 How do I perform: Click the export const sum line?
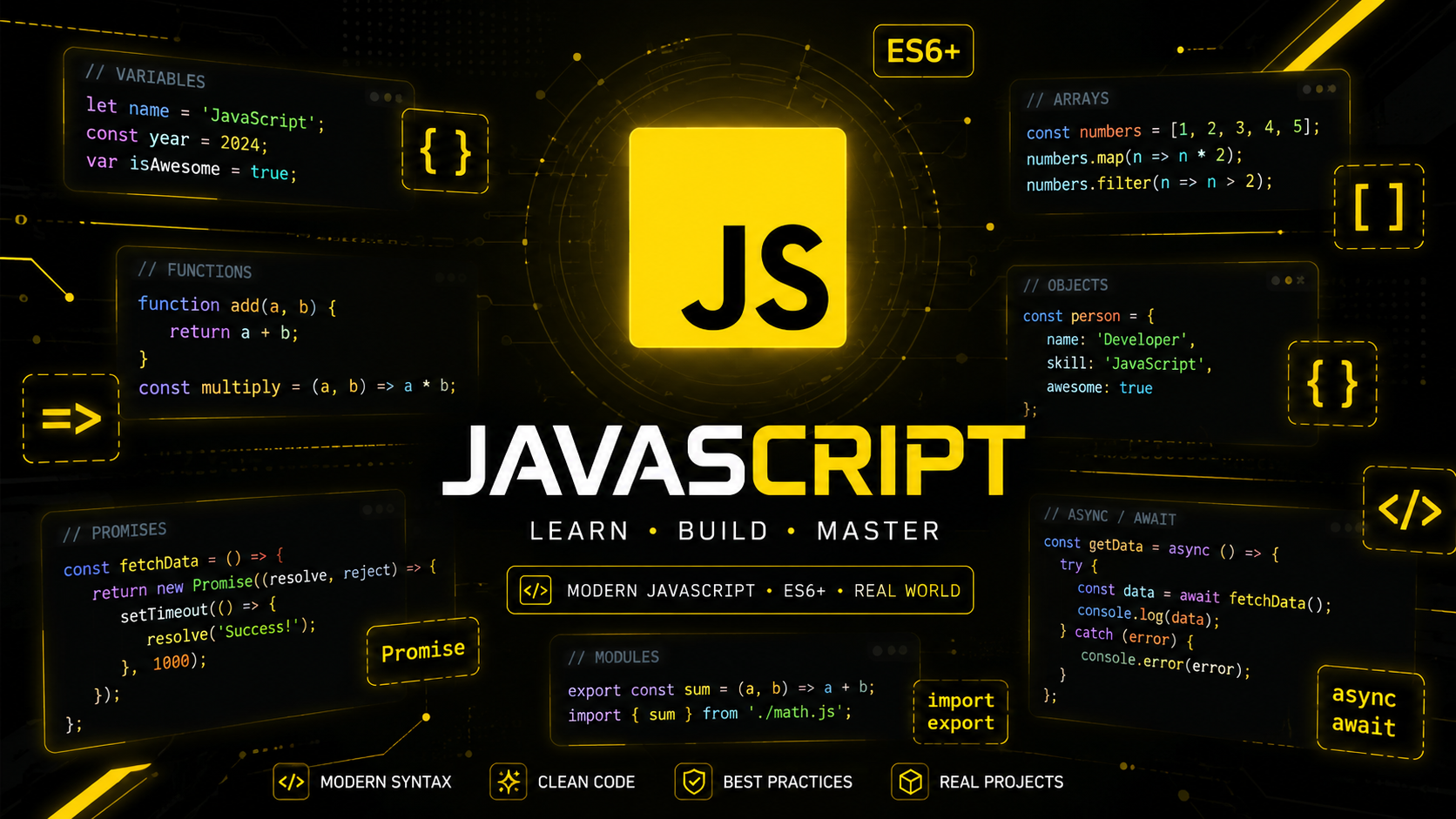[x=721, y=688]
